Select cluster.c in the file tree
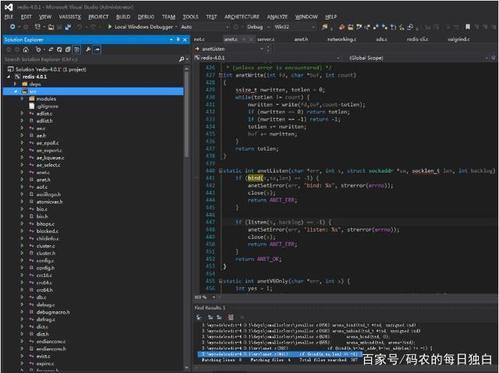This screenshot has width=499, height=373. click(45, 246)
